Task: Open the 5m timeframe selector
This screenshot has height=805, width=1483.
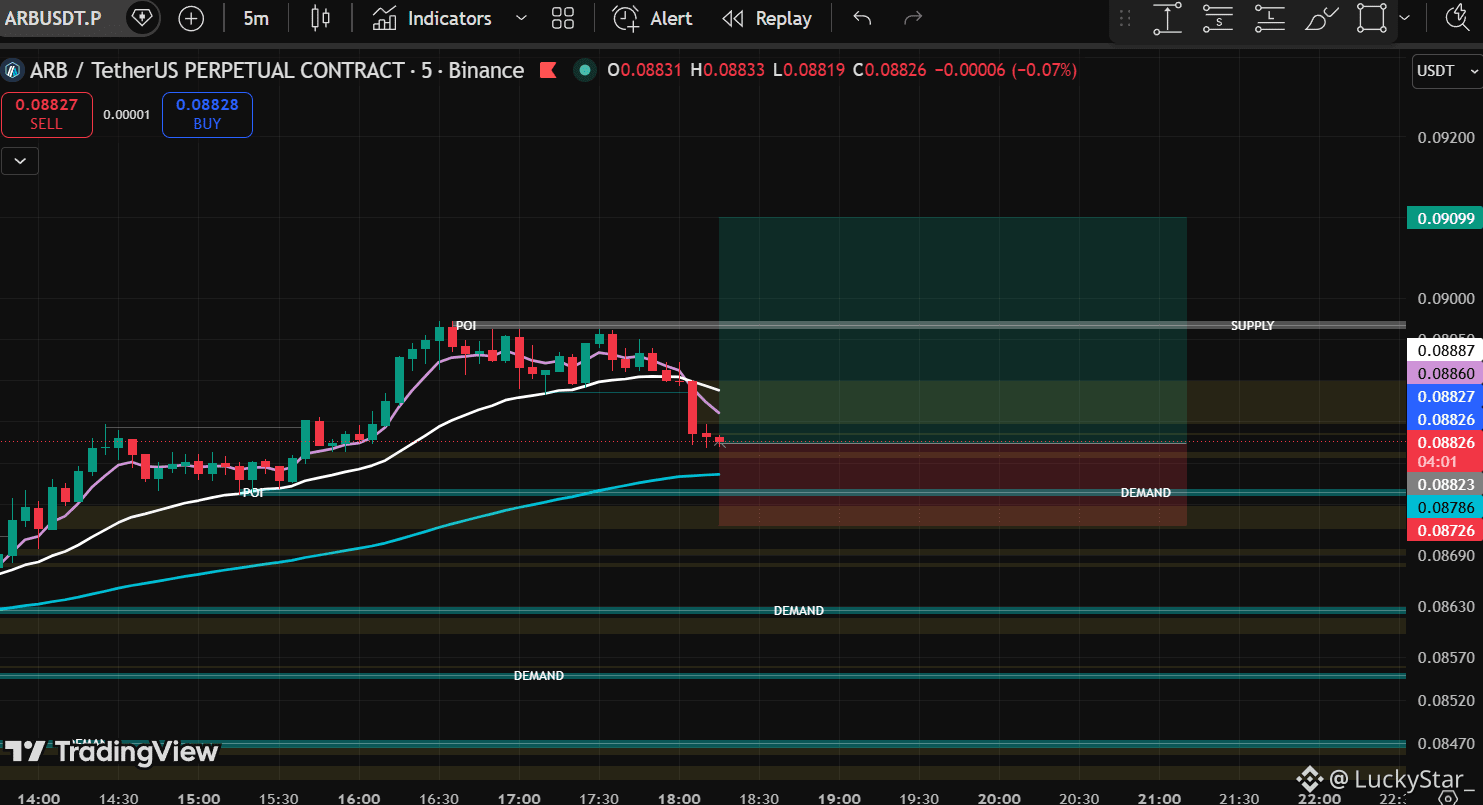Action: 256,18
